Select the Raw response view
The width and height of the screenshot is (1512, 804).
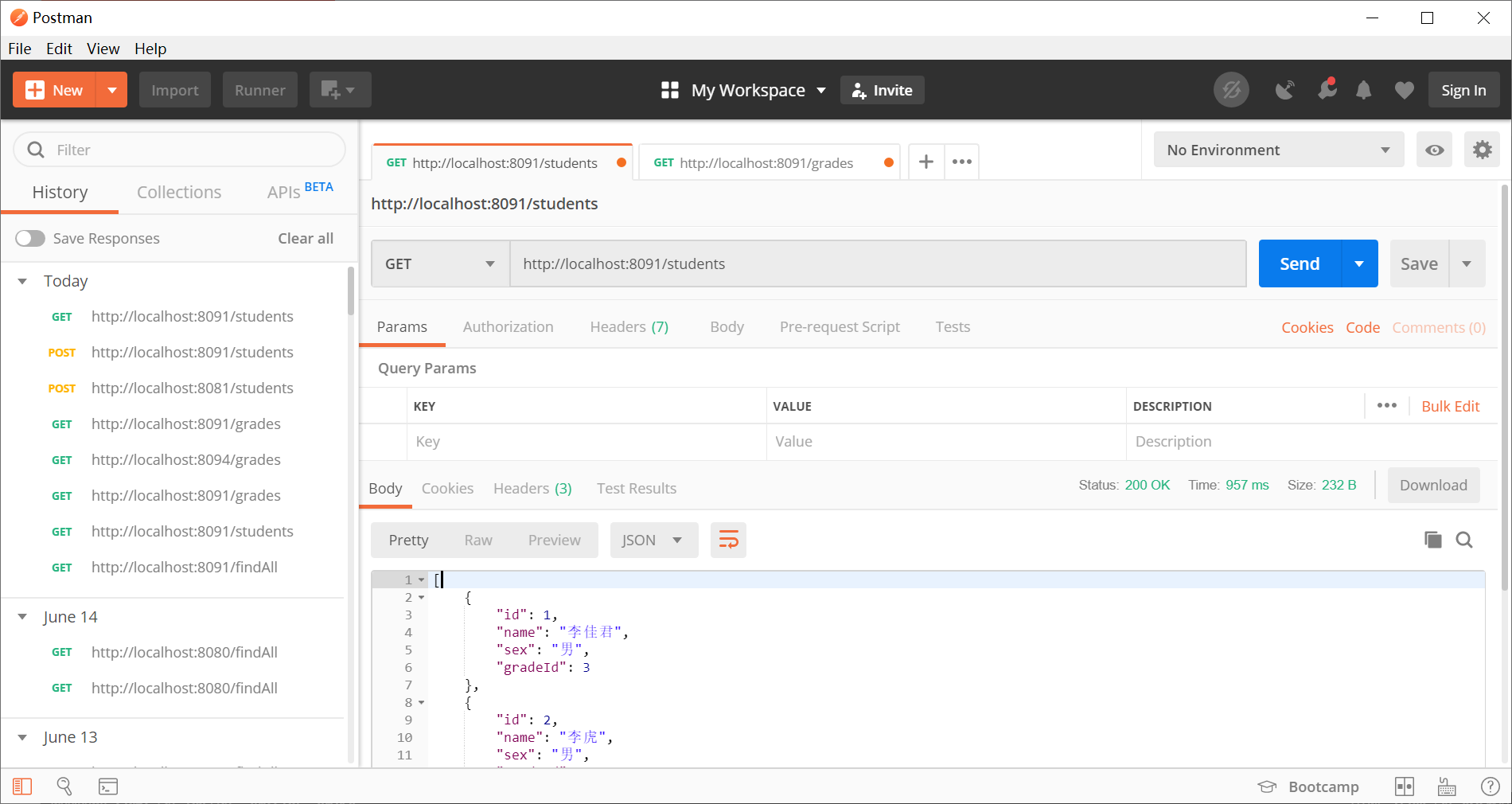pos(478,541)
